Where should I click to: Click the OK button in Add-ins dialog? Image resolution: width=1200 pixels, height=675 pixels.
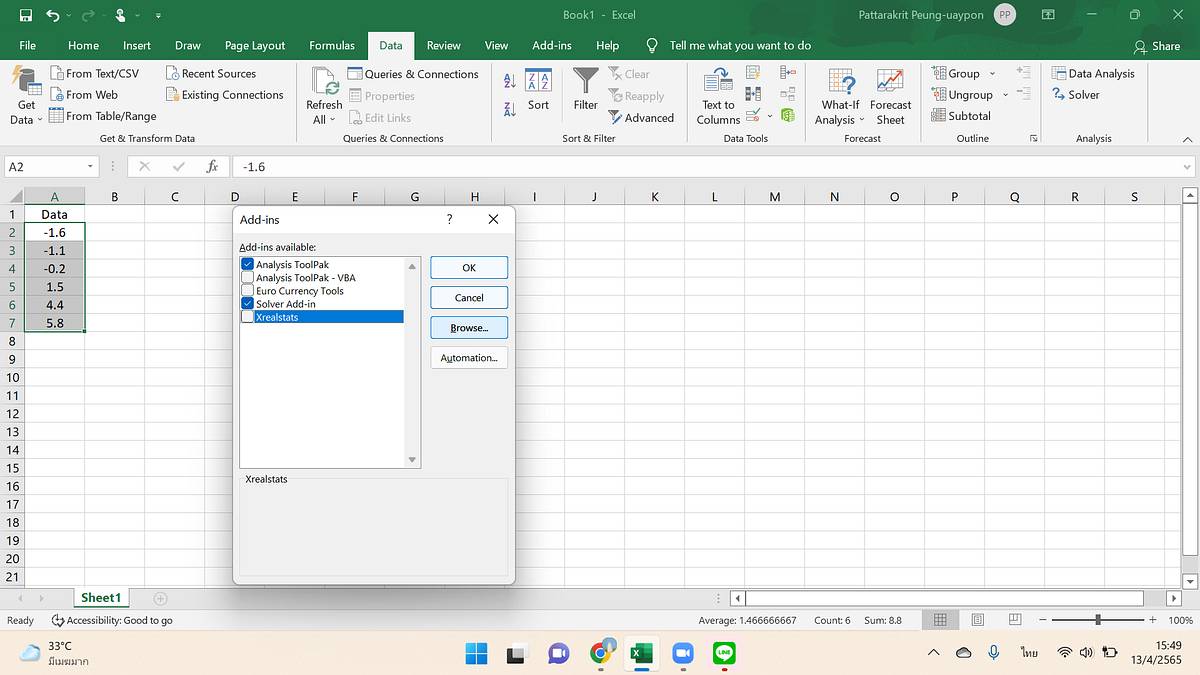click(x=468, y=267)
